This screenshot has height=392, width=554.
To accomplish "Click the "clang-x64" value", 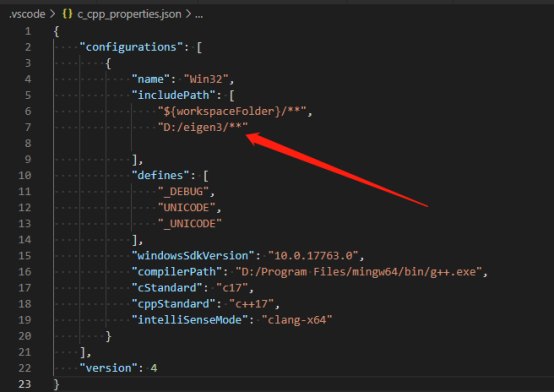I will tap(297, 320).
